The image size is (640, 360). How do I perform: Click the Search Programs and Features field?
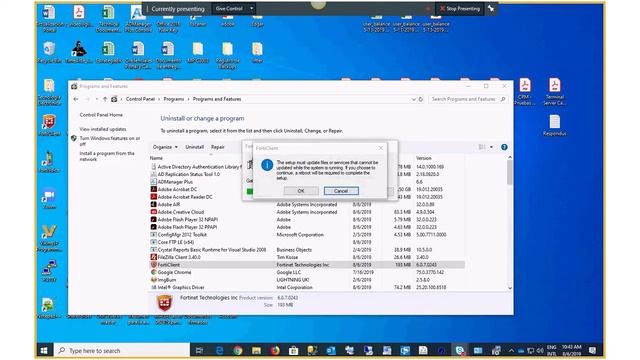point(468,99)
